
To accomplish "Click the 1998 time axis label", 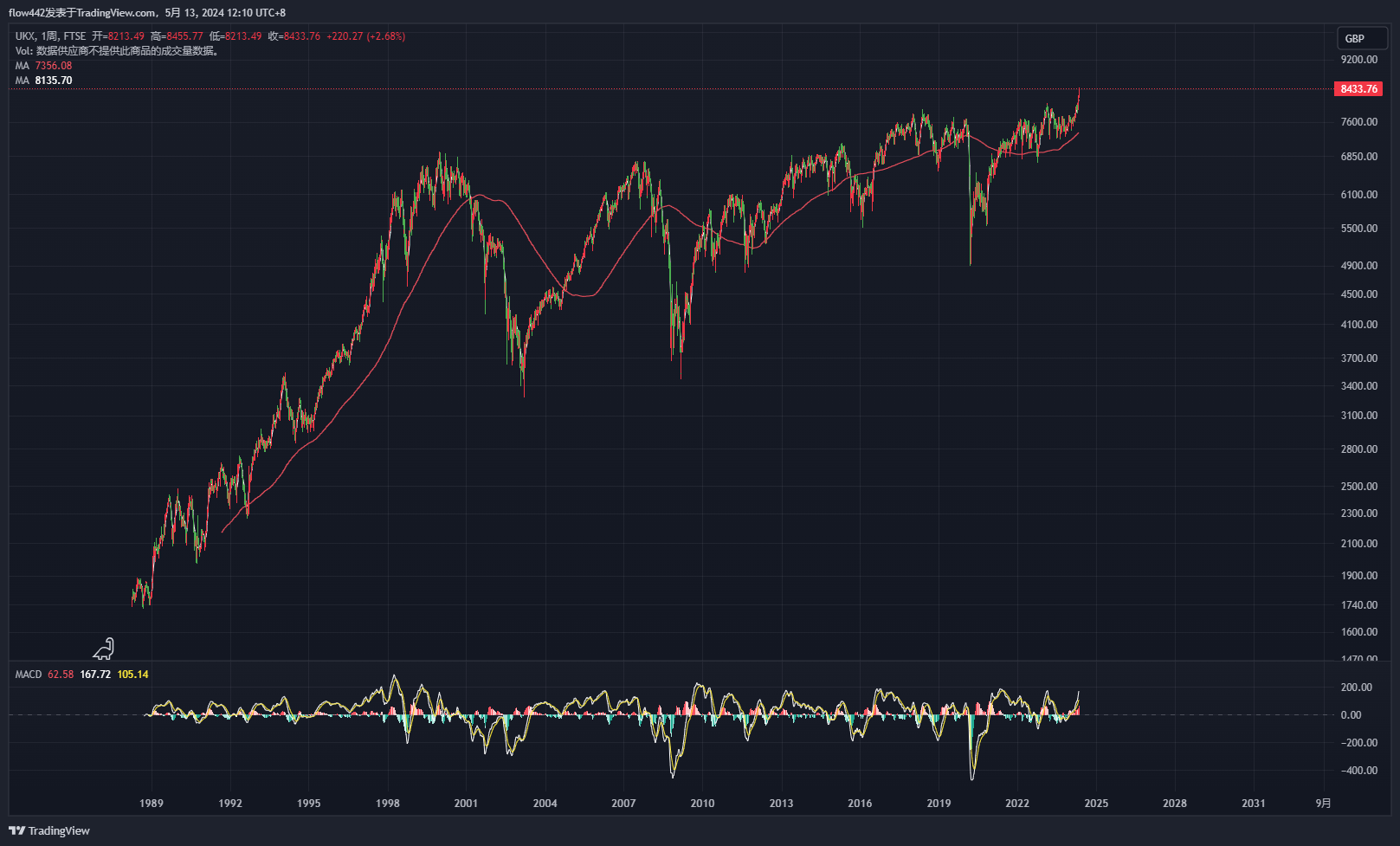I will click(x=388, y=804).
